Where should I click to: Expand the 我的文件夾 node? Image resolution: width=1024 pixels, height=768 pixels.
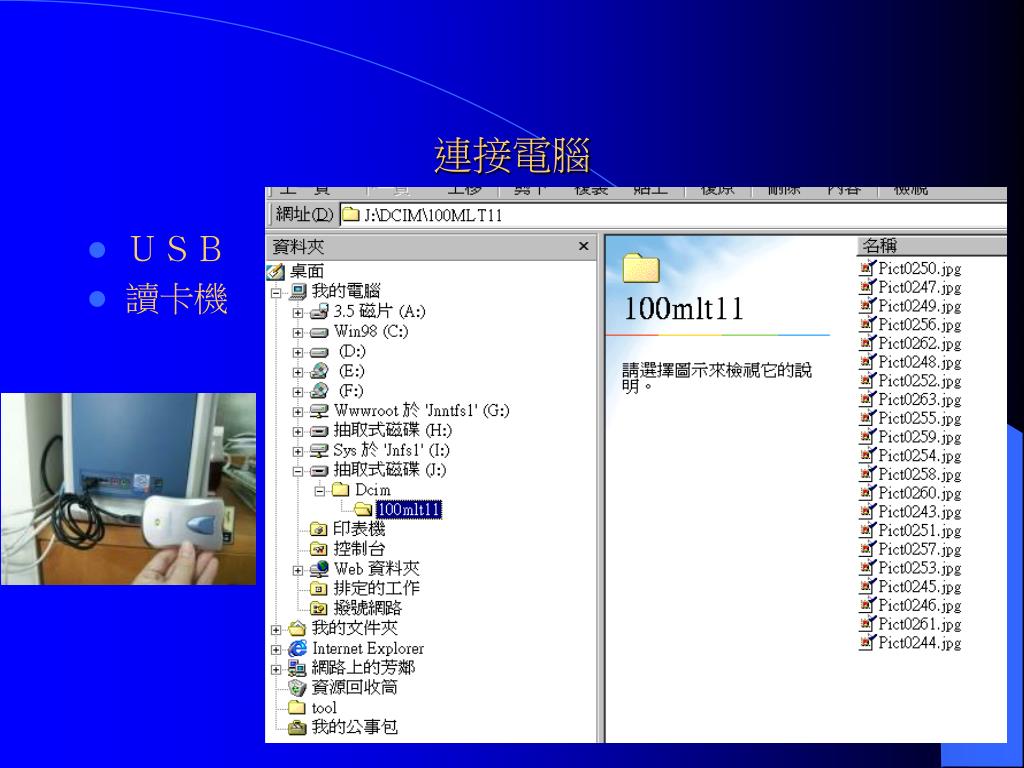(x=276, y=630)
